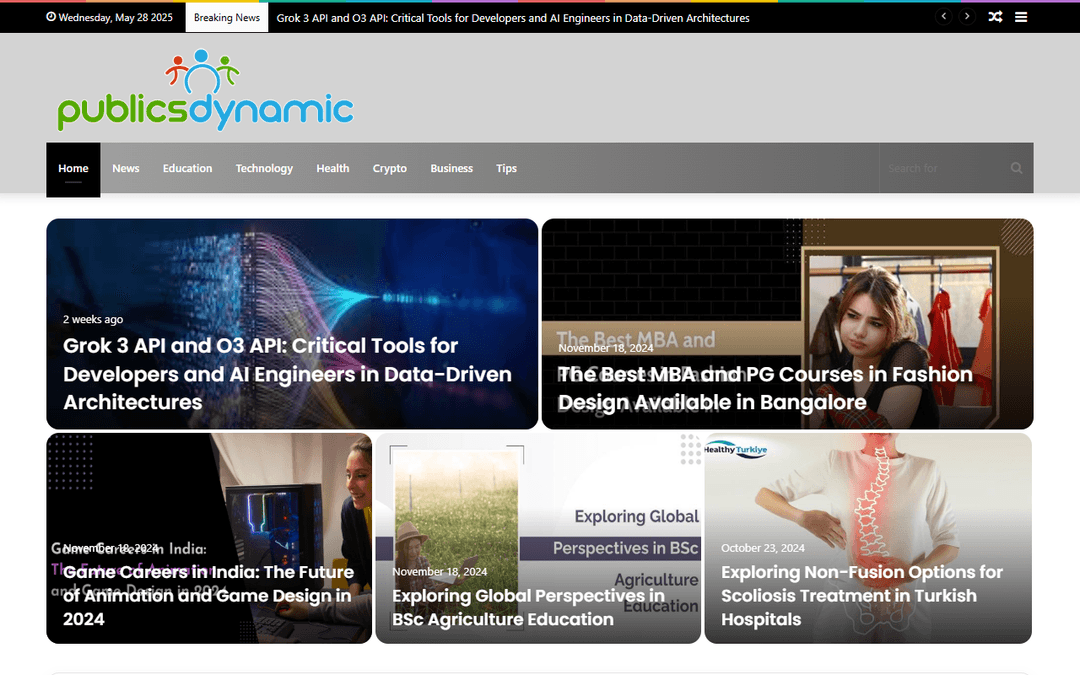Image resolution: width=1080 pixels, height=675 pixels.
Task: Click the Wednesday, May 28 2025 date text
Action: pos(116,17)
